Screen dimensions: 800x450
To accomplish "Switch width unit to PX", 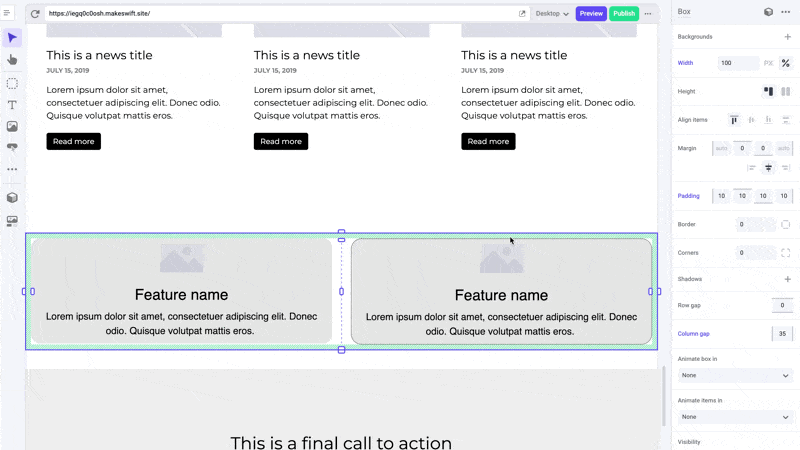I will 768,63.
